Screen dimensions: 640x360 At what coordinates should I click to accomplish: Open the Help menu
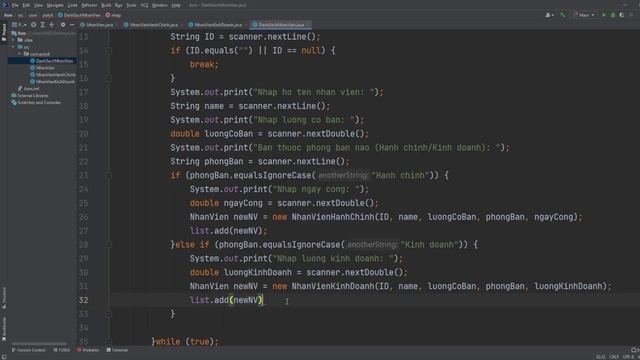176,5
